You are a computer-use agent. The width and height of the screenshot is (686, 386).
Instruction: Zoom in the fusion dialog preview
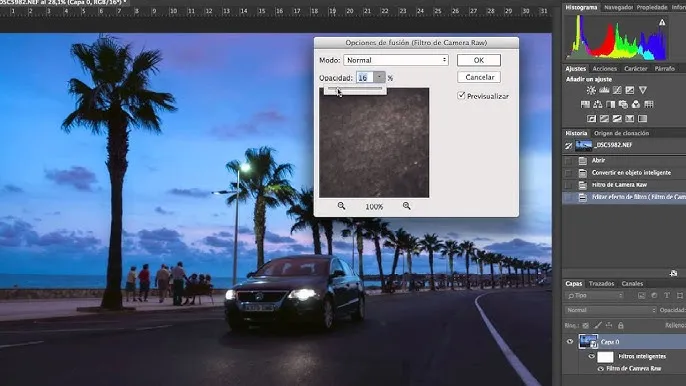coord(406,206)
